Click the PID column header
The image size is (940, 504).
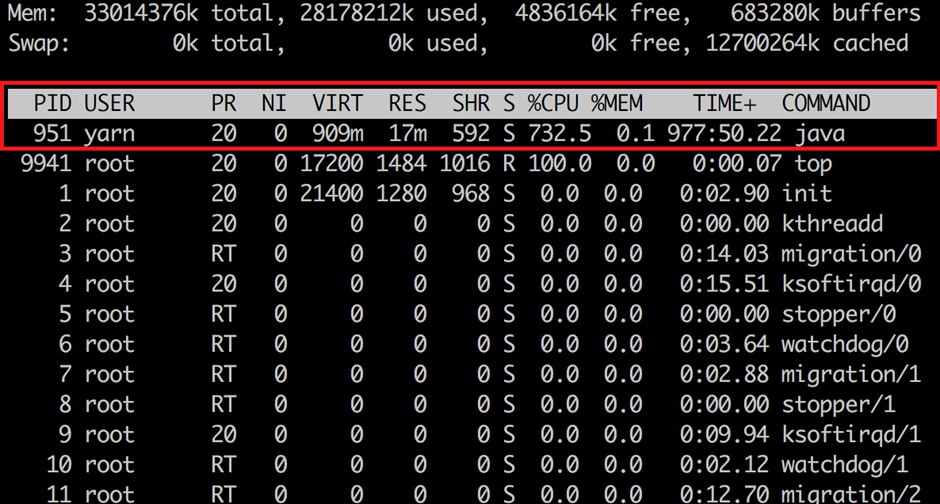click(x=52, y=103)
